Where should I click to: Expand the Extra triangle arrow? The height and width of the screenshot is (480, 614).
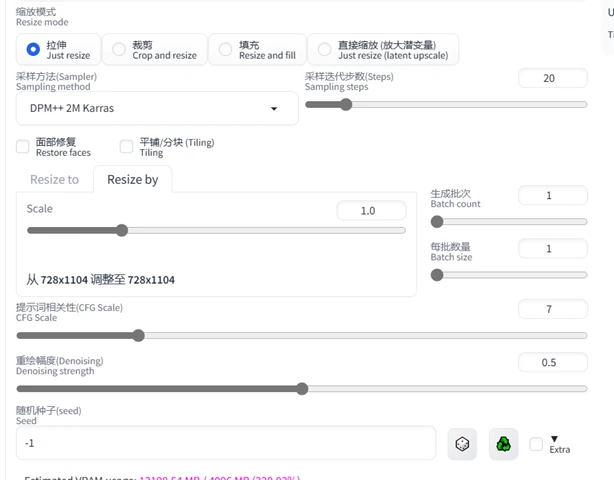(x=554, y=439)
